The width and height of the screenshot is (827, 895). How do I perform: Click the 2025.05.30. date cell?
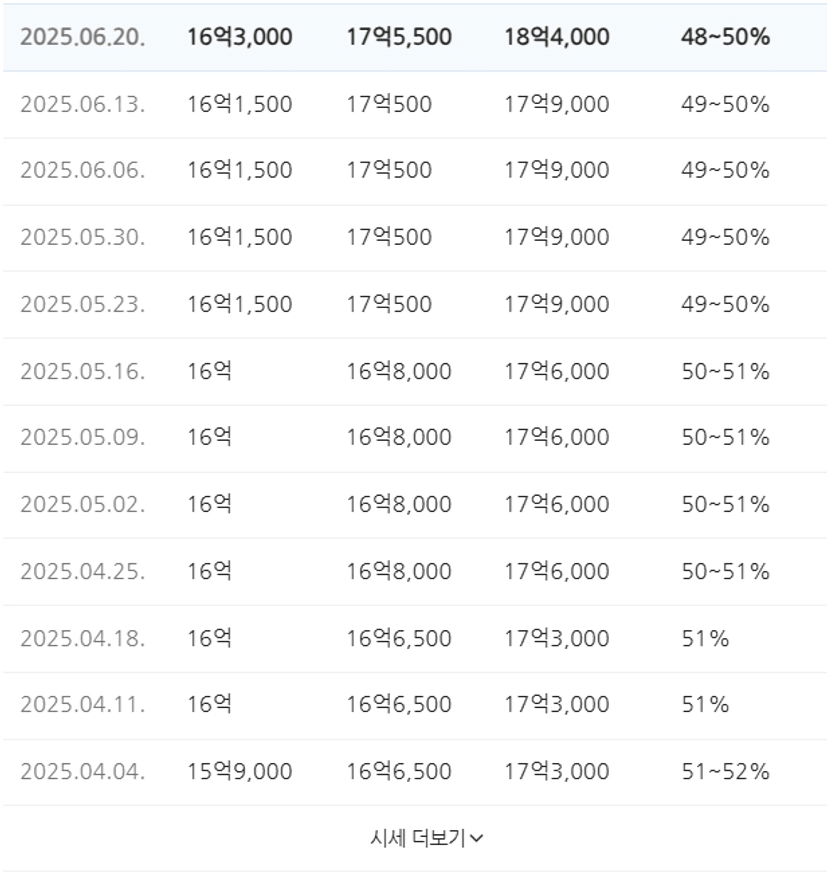(x=83, y=237)
